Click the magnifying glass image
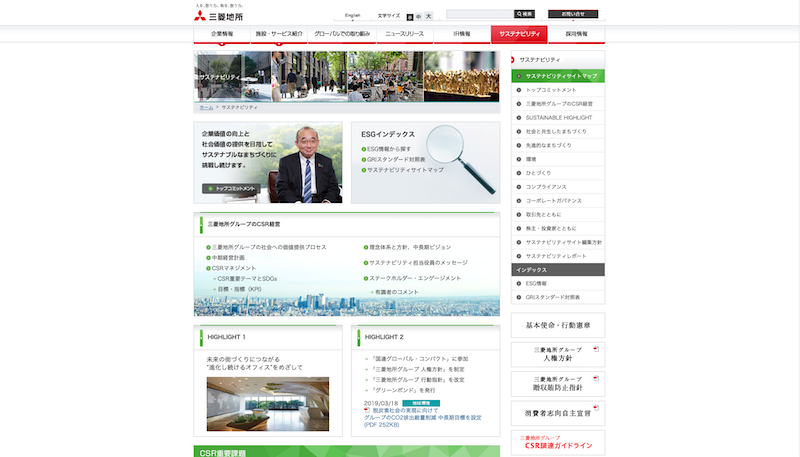 461,159
